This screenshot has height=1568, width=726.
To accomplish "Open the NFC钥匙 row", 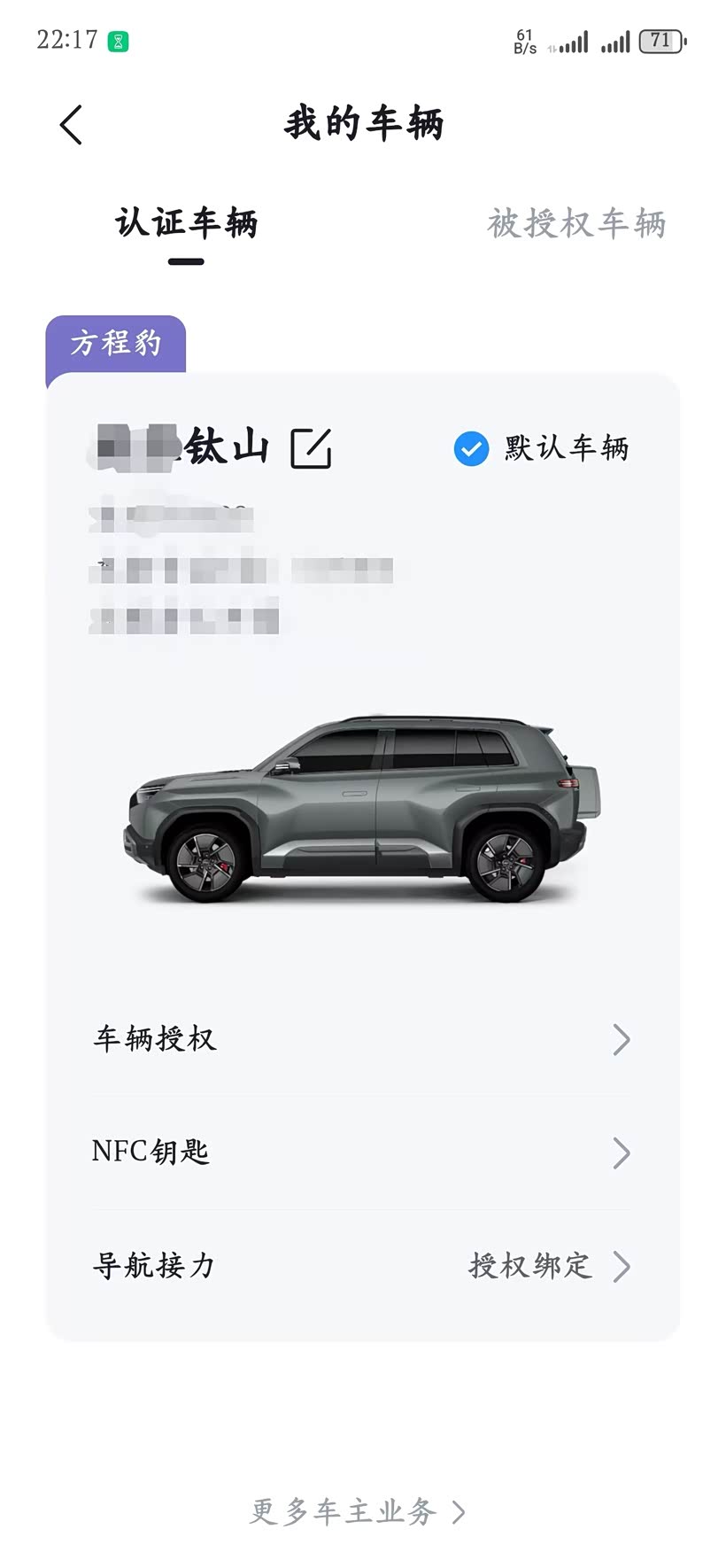I will pos(362,1152).
